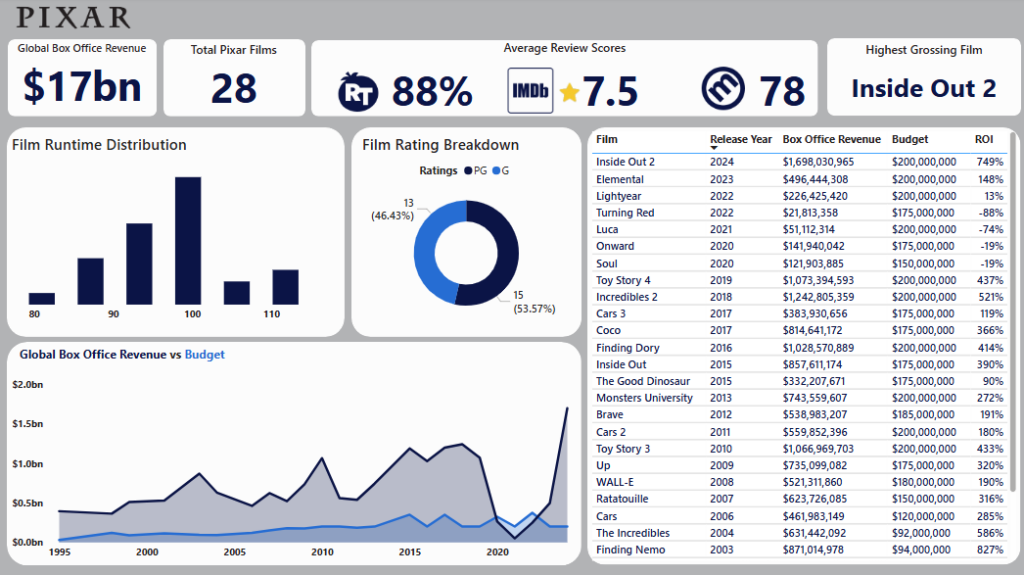Select the Elemental film row
Image resolution: width=1024 pixels, height=575 pixels.
pos(799,179)
